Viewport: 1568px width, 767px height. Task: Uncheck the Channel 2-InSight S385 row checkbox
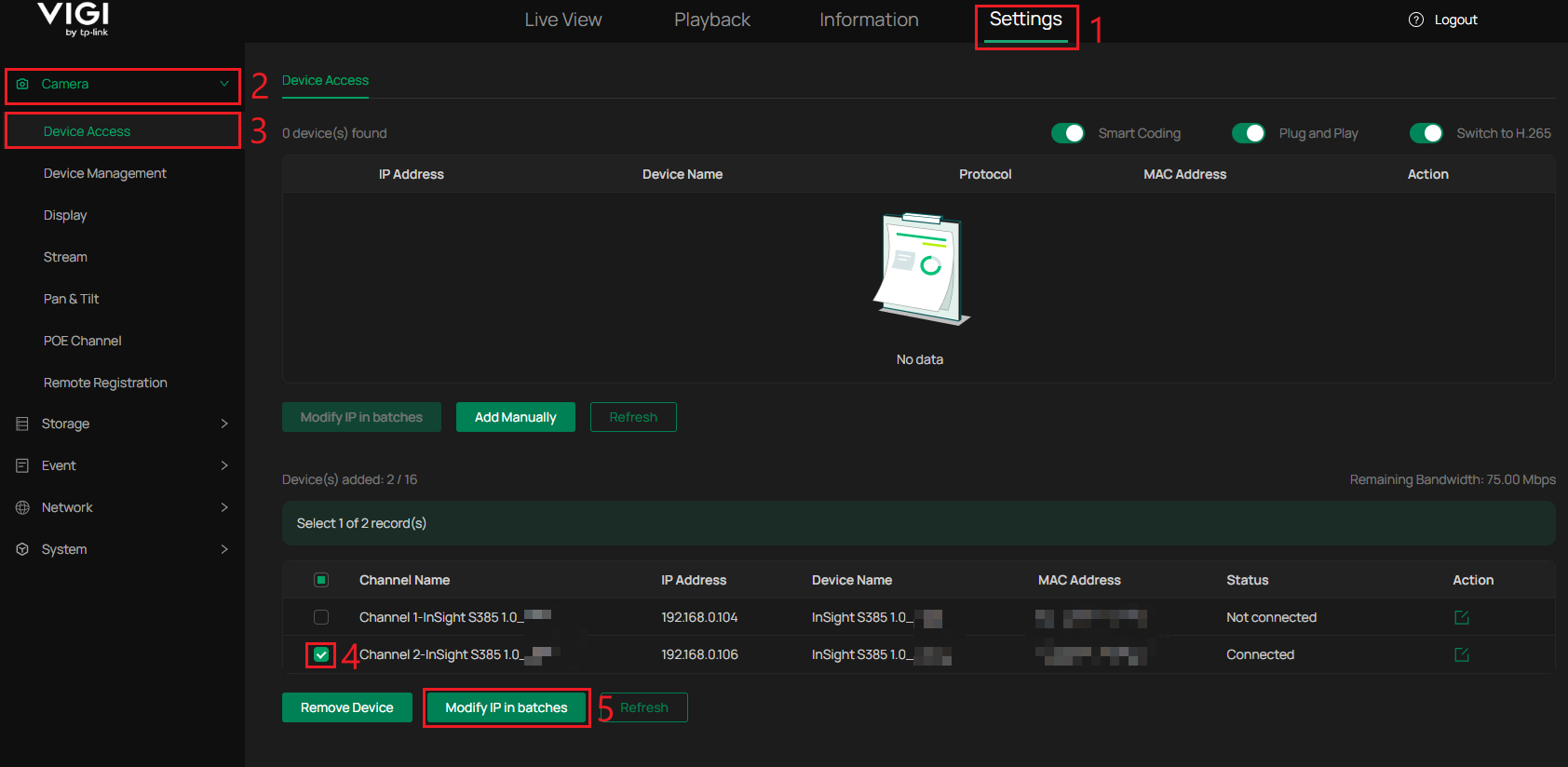click(321, 654)
